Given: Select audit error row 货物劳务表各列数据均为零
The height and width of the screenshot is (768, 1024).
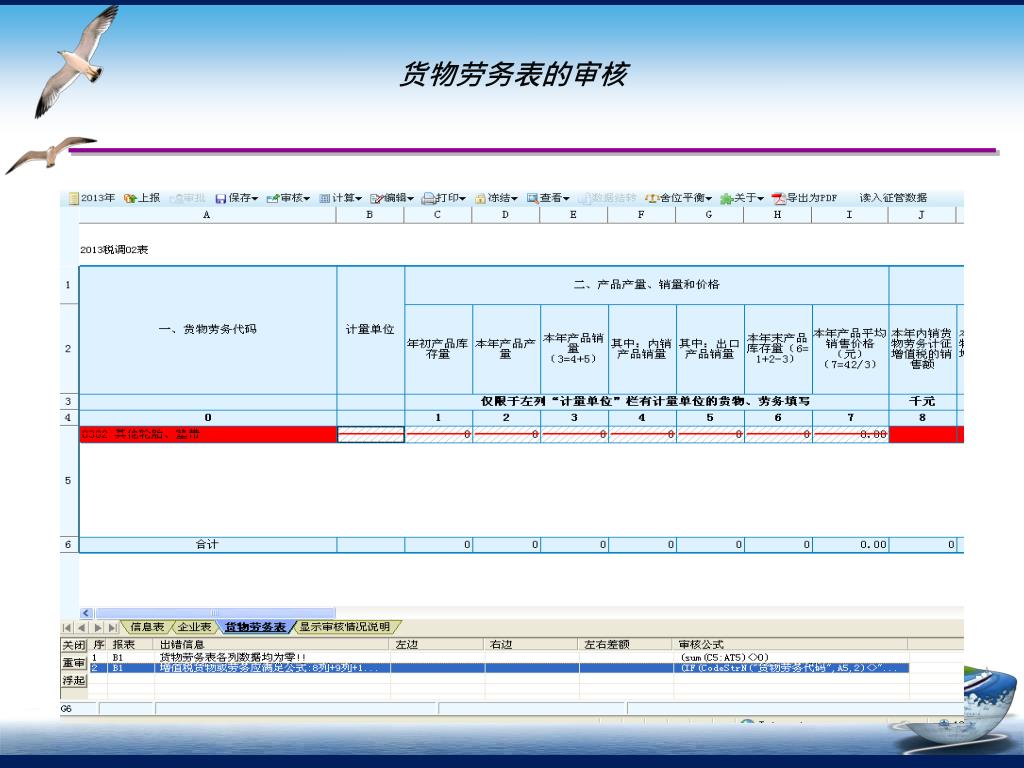Looking at the screenshot, I should pos(498,657).
